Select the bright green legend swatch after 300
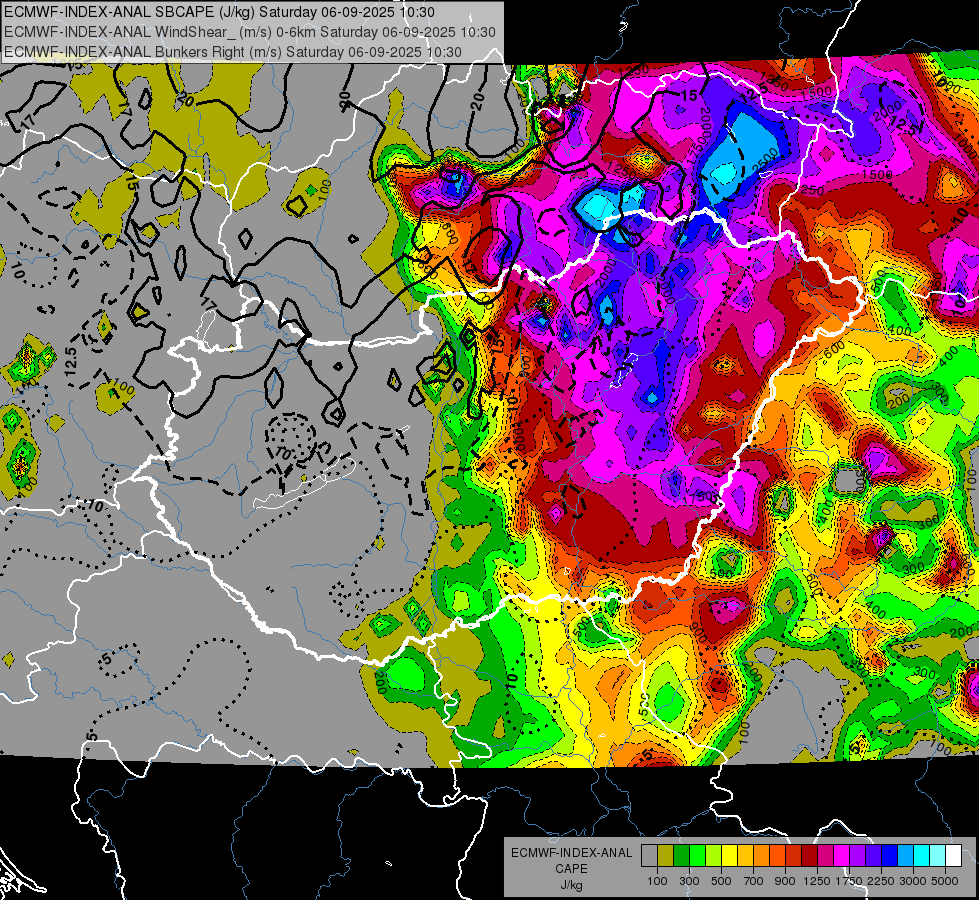This screenshot has width=979, height=900. 697,856
